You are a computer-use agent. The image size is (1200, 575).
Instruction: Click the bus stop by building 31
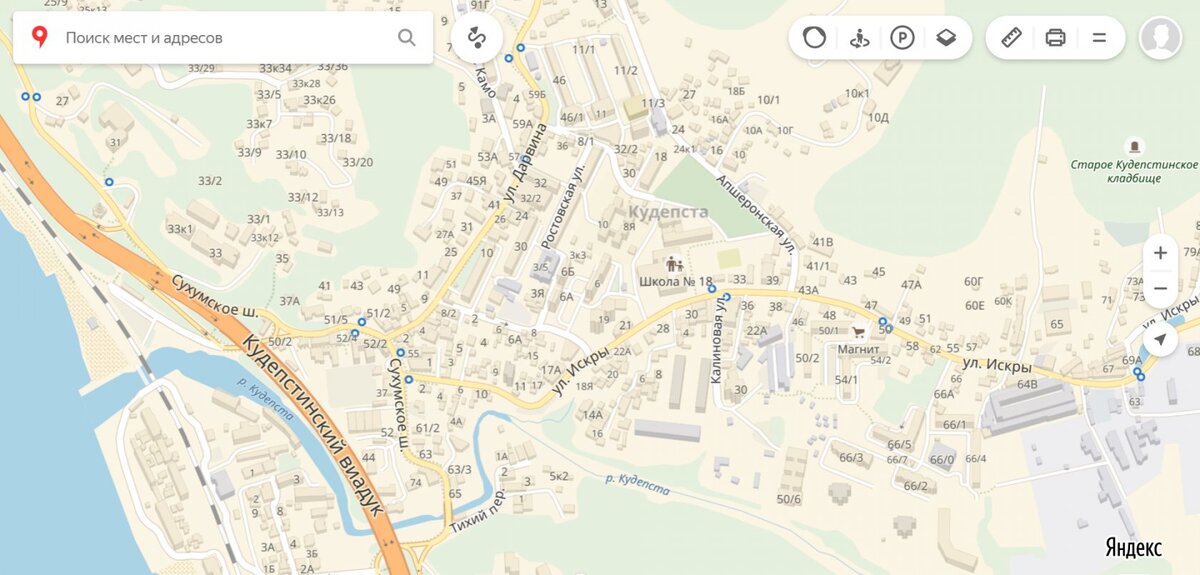[108, 182]
